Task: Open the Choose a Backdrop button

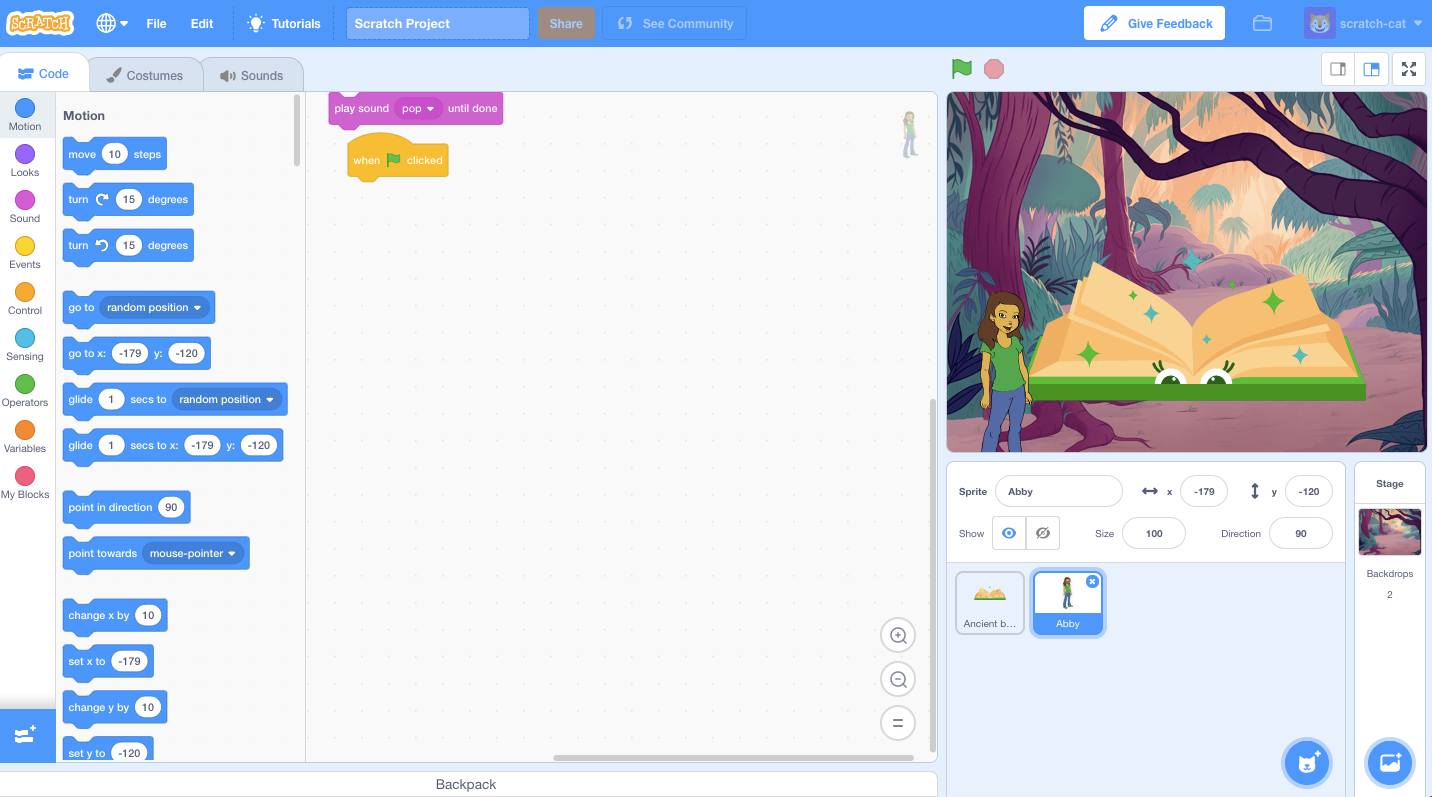Action: 1389,763
